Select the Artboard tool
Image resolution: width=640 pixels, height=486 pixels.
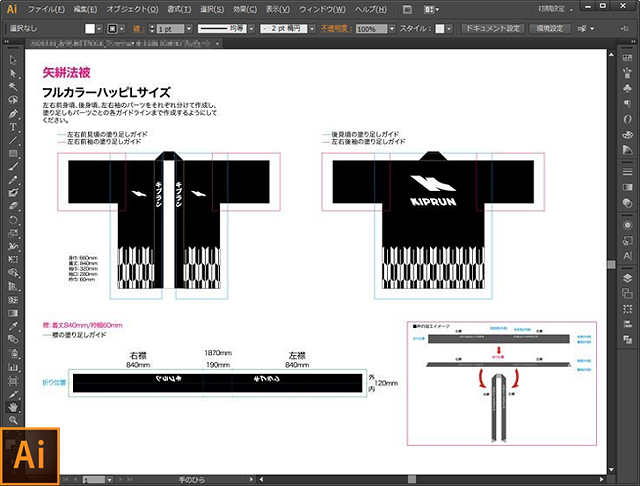(13, 381)
